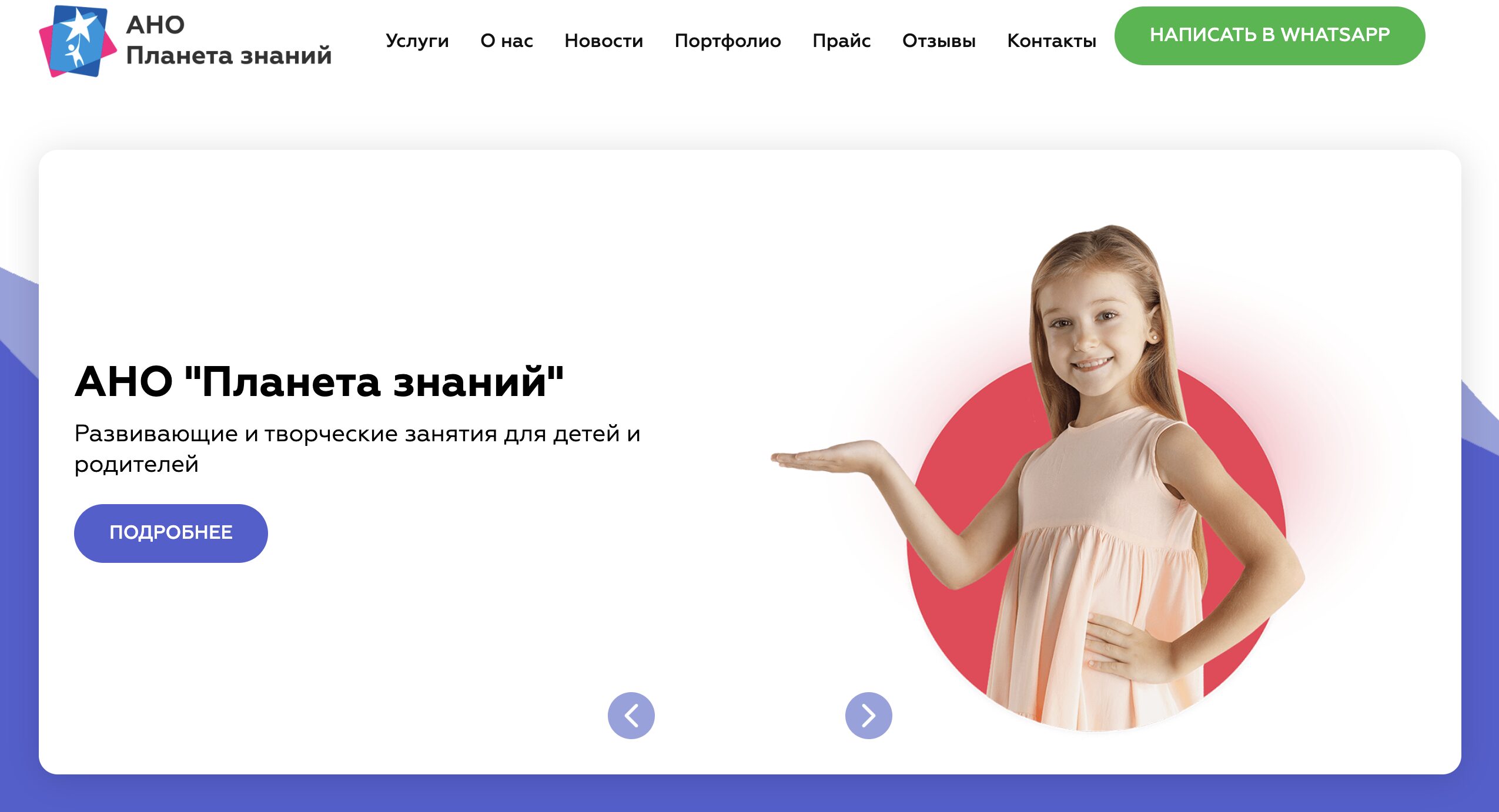
Task: Click the АНО Планета знаний logo text
Action: click(229, 40)
